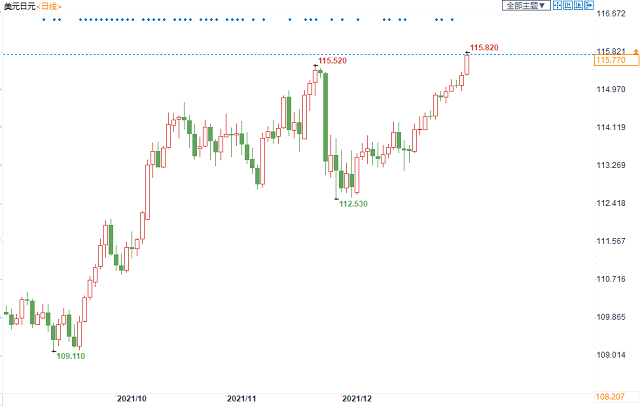Select the orange 115.770 current price tag
640x406 pixels.
[x=610, y=61]
